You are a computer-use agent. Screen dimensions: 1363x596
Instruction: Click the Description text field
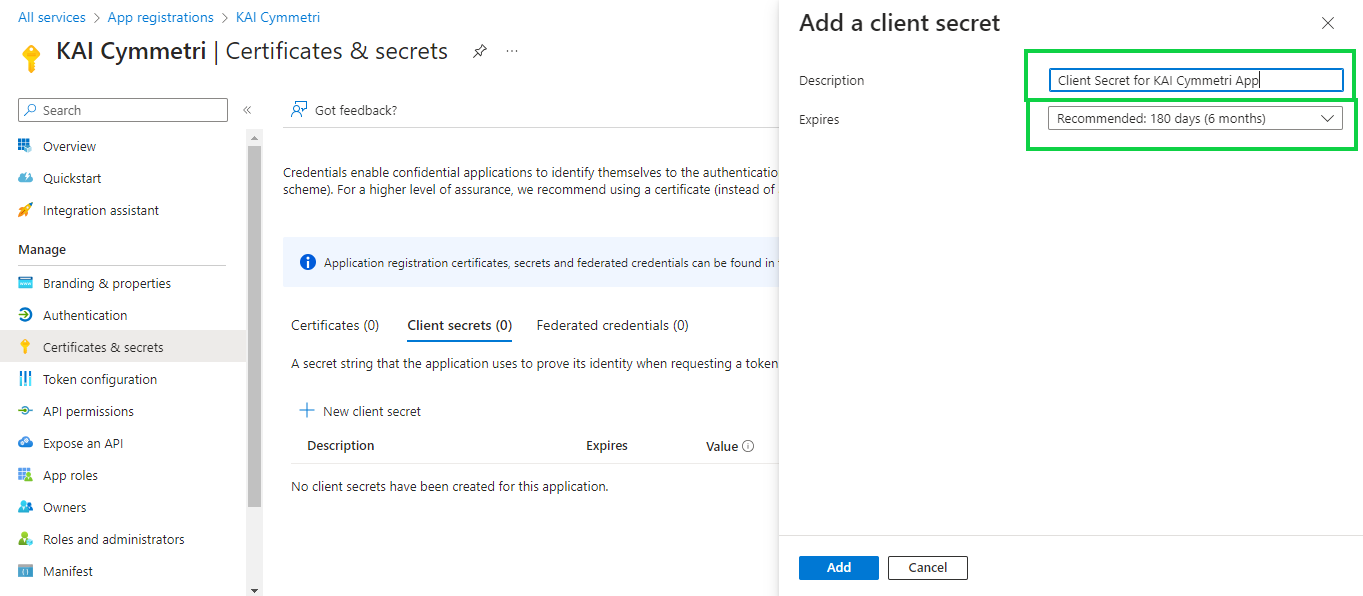coord(1195,81)
